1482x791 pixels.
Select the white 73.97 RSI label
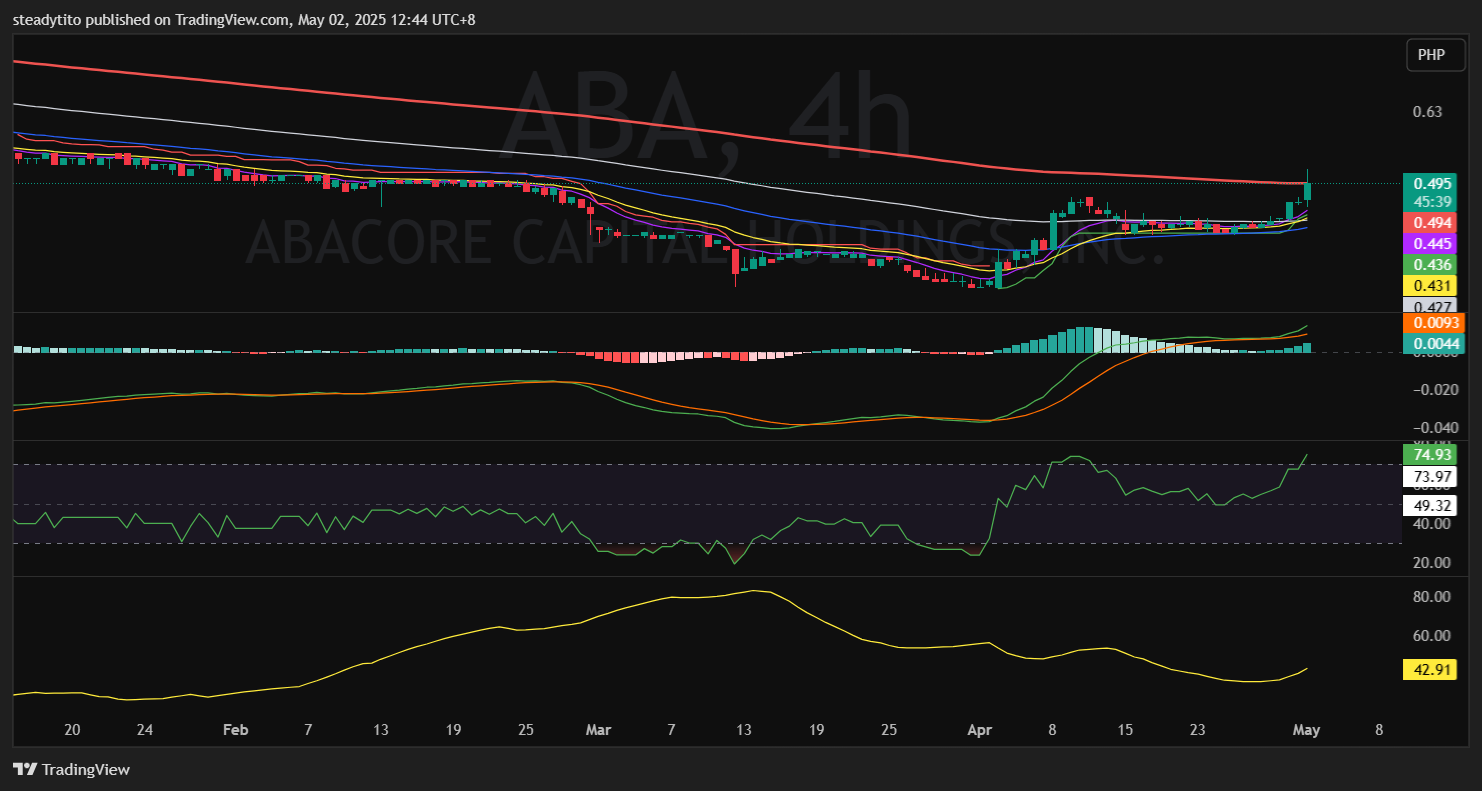click(x=1430, y=476)
